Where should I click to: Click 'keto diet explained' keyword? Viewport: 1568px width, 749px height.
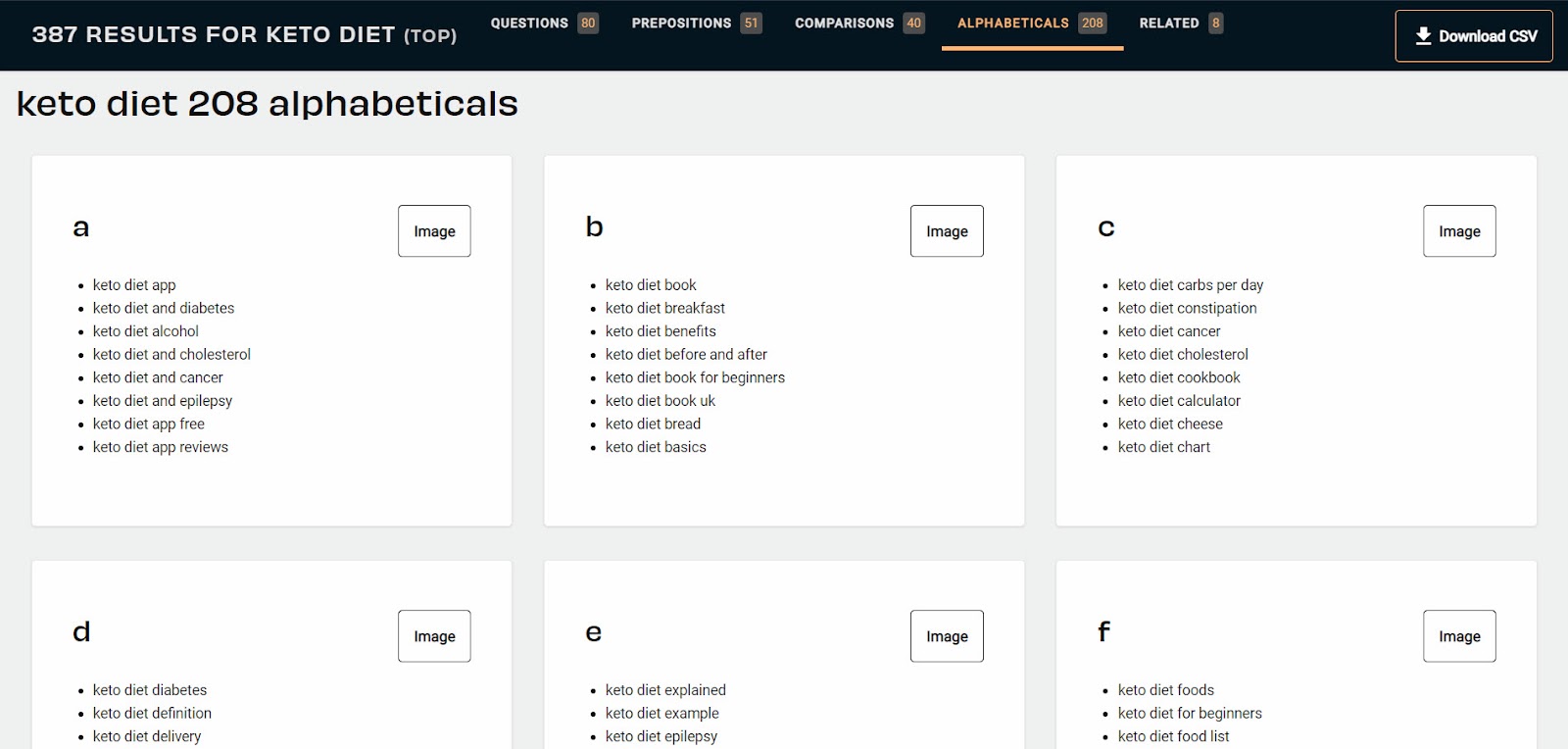point(665,690)
